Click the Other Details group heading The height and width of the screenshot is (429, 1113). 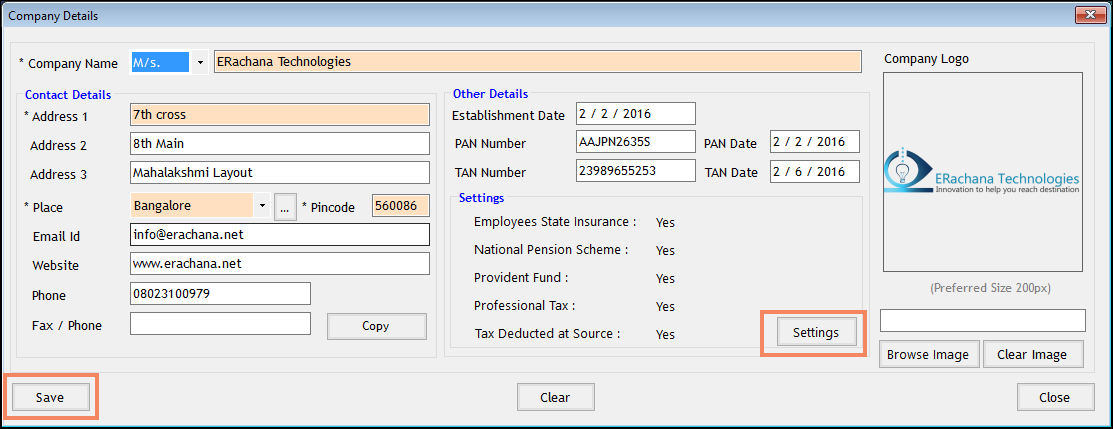490,94
